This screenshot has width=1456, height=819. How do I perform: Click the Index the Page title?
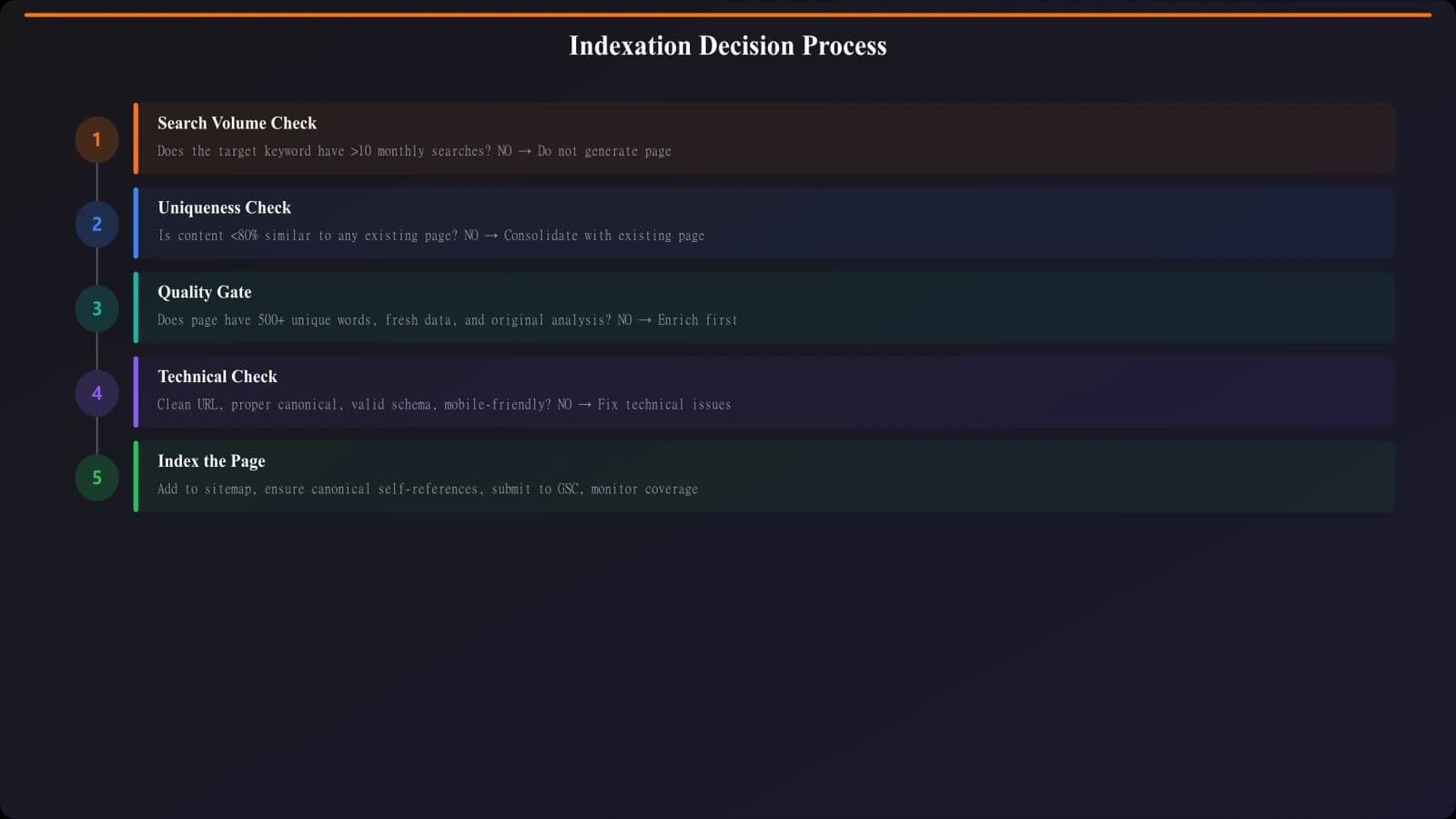[210, 460]
